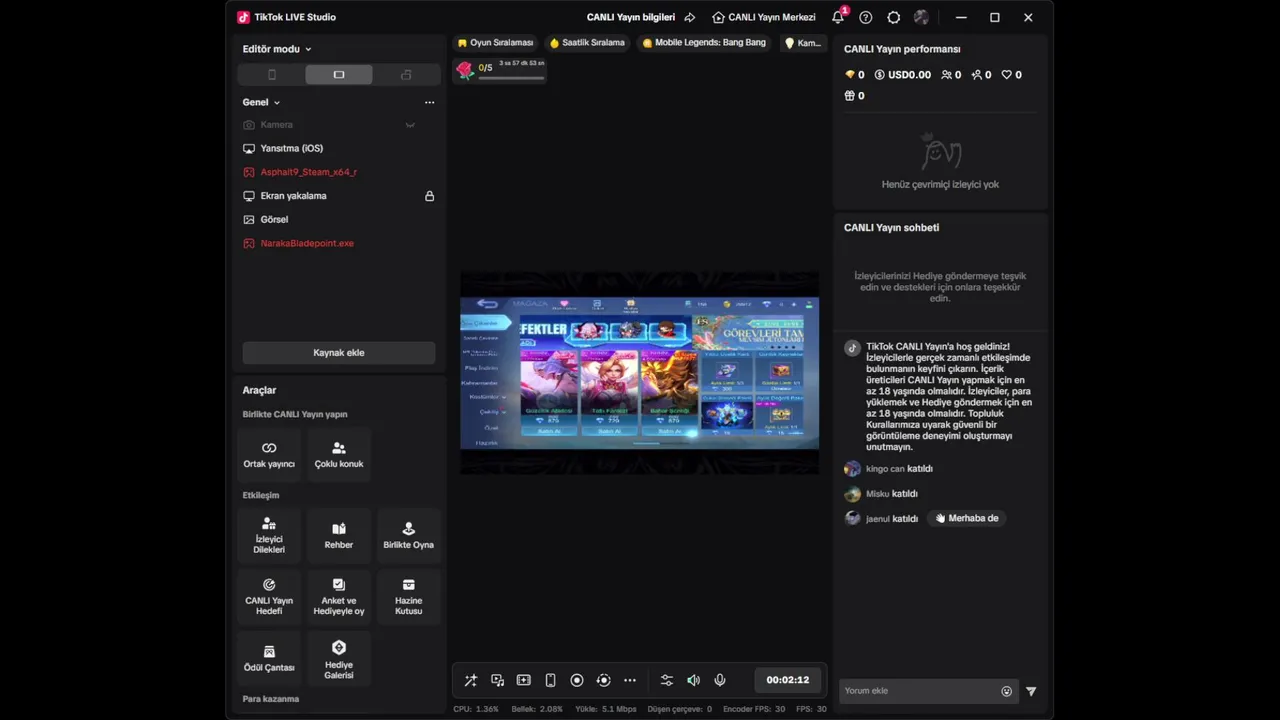Screen dimensions: 1280x720
Task: Open the help question mark icon
Action: coord(866,17)
